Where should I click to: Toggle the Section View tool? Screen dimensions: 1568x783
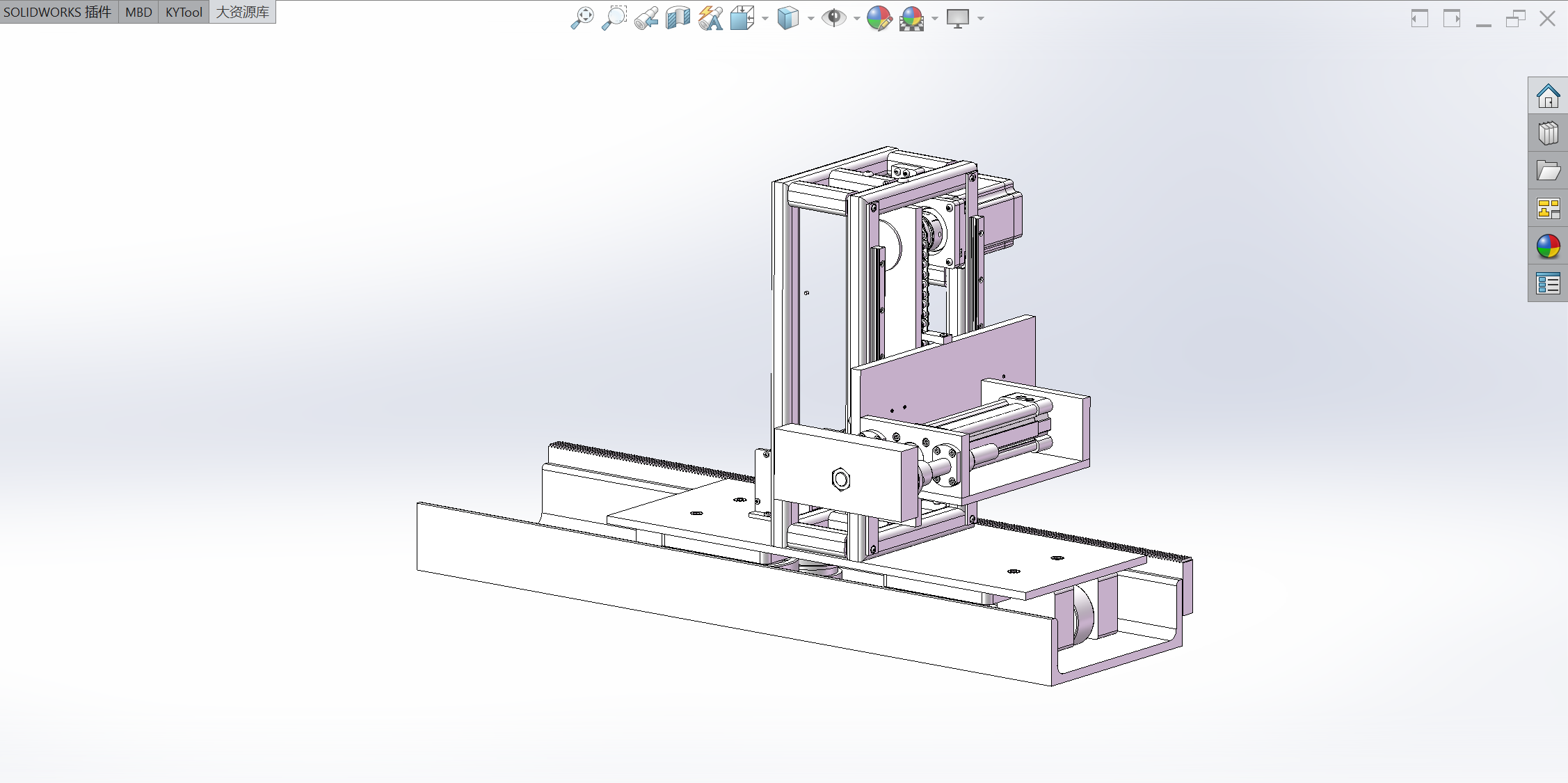click(678, 18)
